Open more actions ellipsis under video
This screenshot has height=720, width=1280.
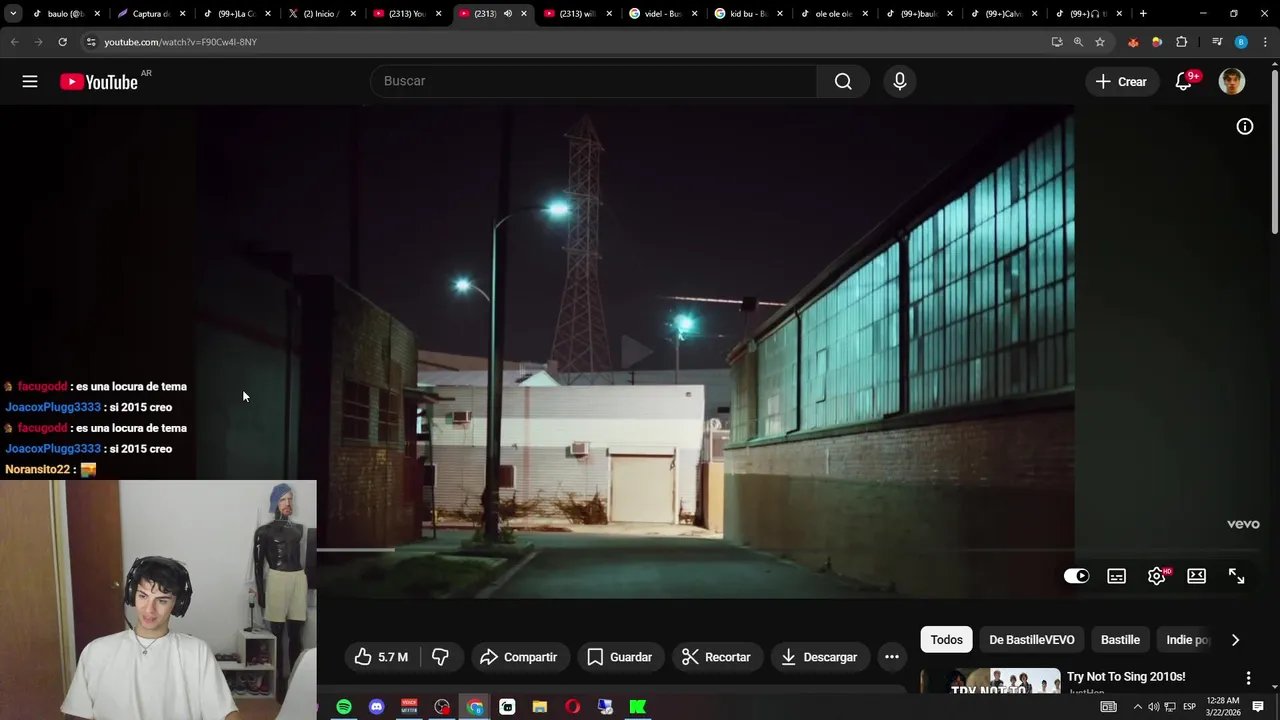(x=892, y=657)
